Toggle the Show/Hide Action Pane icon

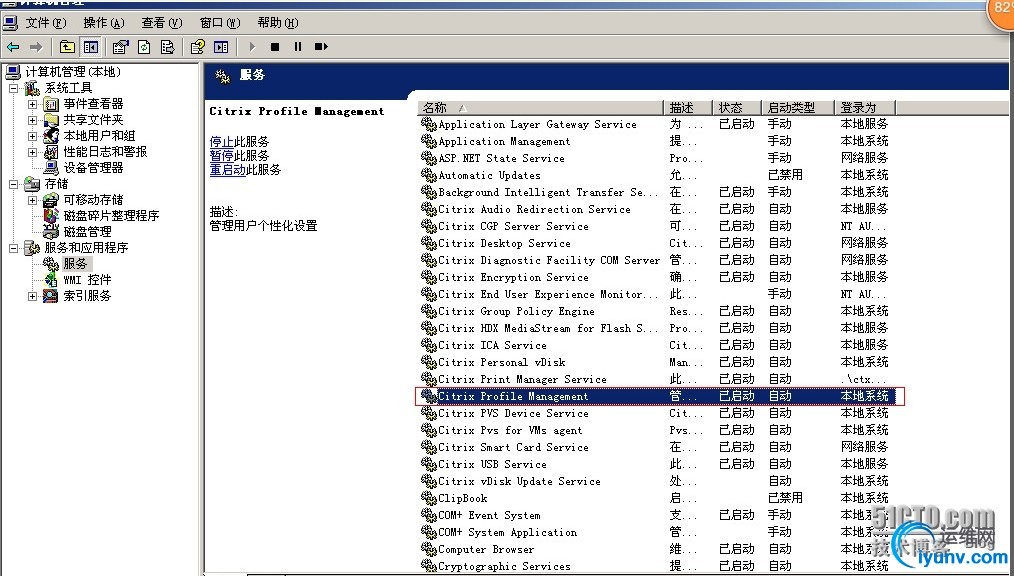[221, 47]
